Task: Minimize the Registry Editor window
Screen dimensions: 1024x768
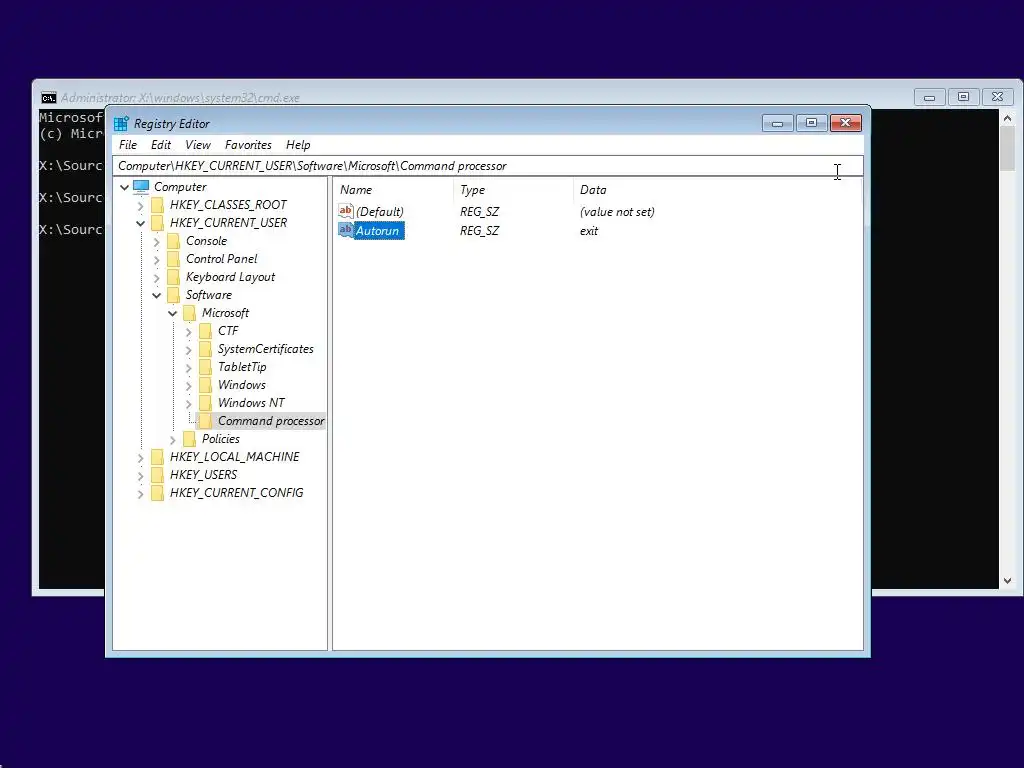Action: 778,123
